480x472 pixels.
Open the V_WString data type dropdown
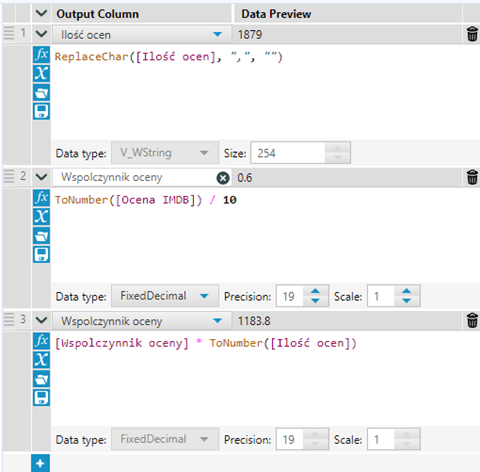point(165,153)
